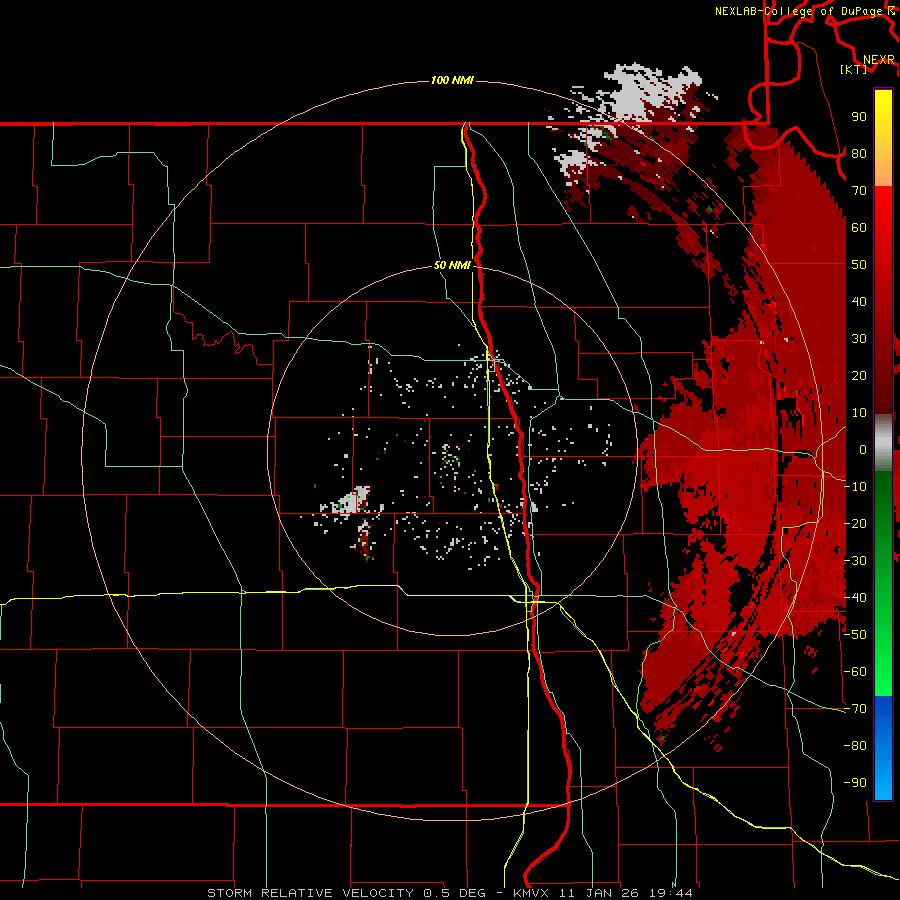This screenshot has height=900, width=900.
Task: Select the -60 value on velocity scale
Action: (x=855, y=672)
